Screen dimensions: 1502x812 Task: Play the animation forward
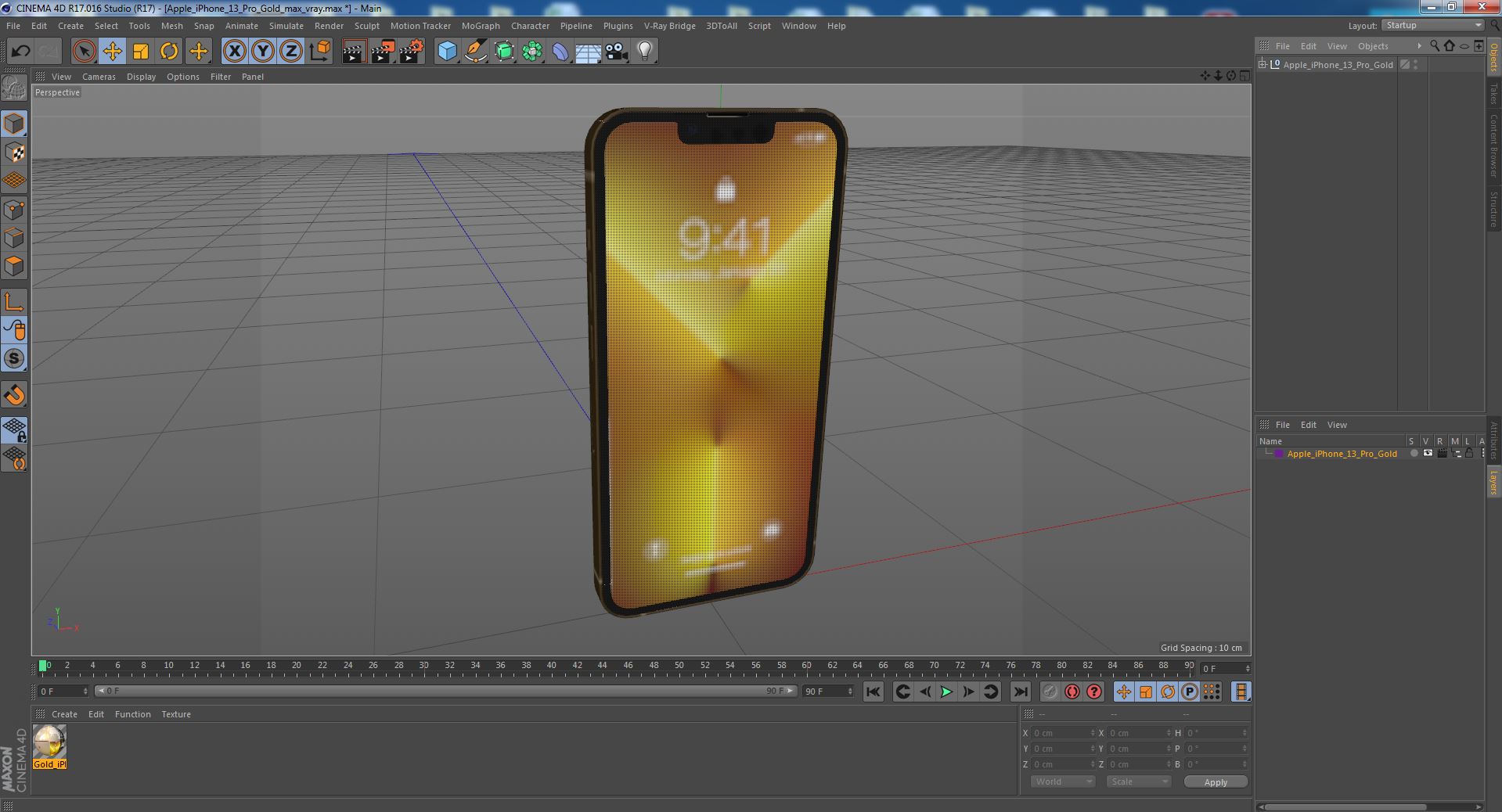pos(946,692)
